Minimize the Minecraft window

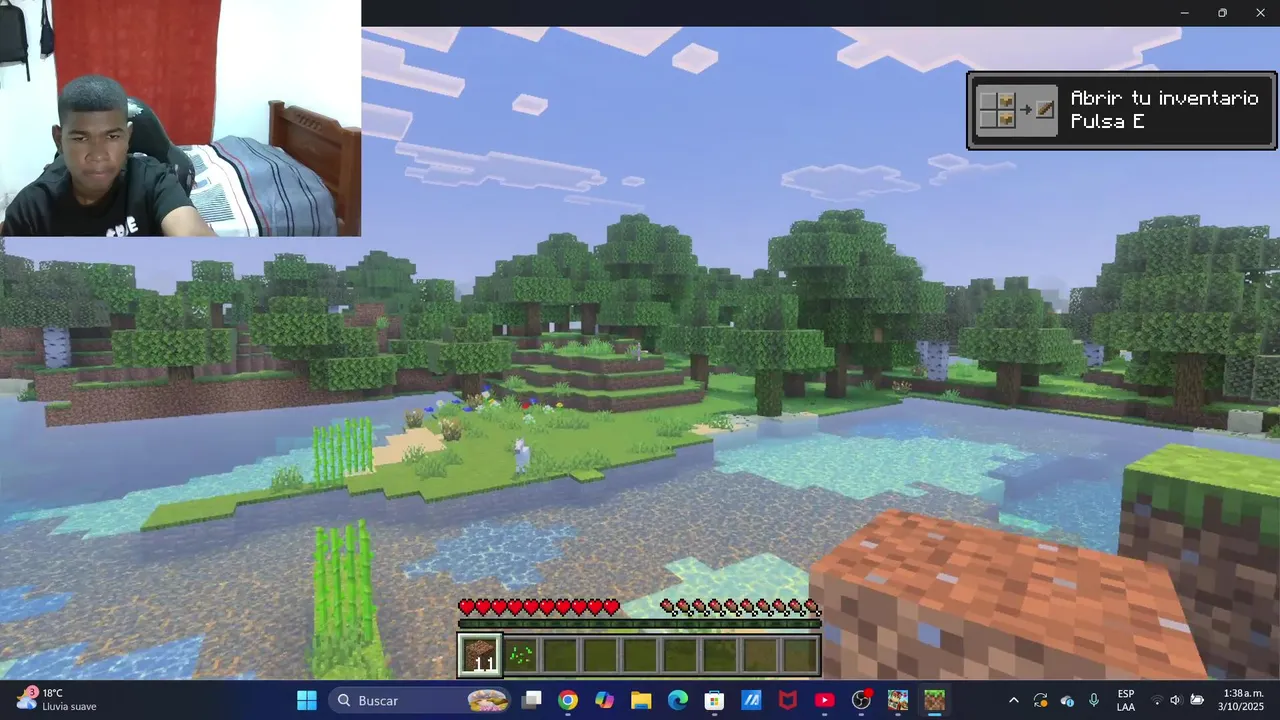1184,13
